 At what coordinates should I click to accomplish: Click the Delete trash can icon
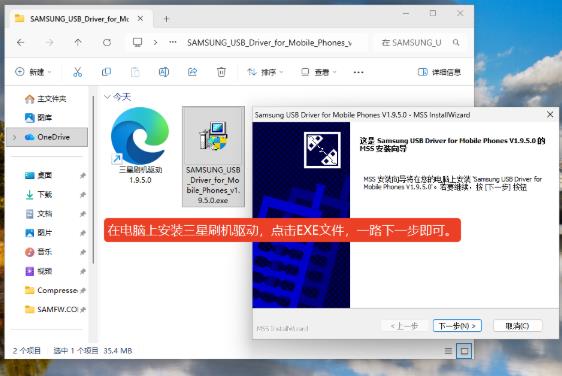221,72
